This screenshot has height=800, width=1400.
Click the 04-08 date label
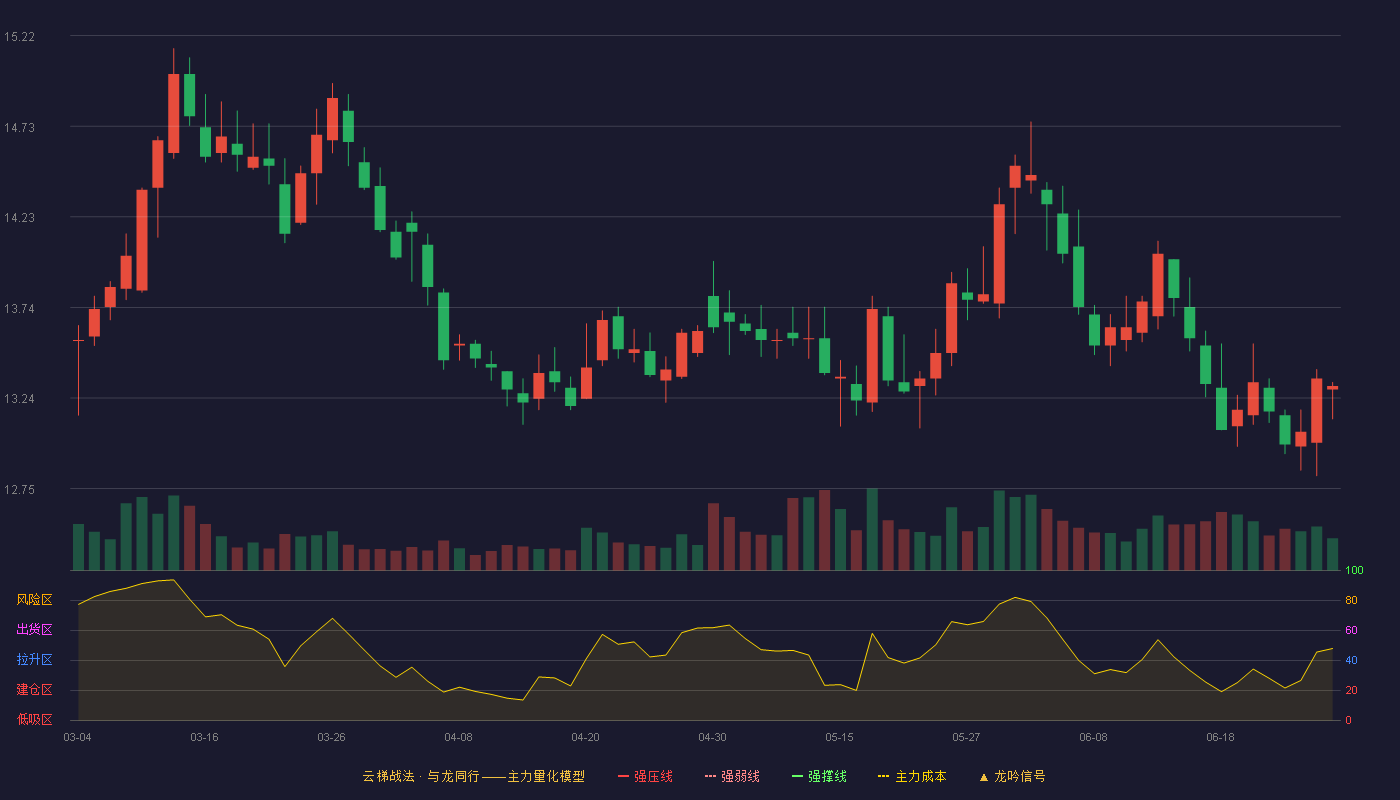458,737
